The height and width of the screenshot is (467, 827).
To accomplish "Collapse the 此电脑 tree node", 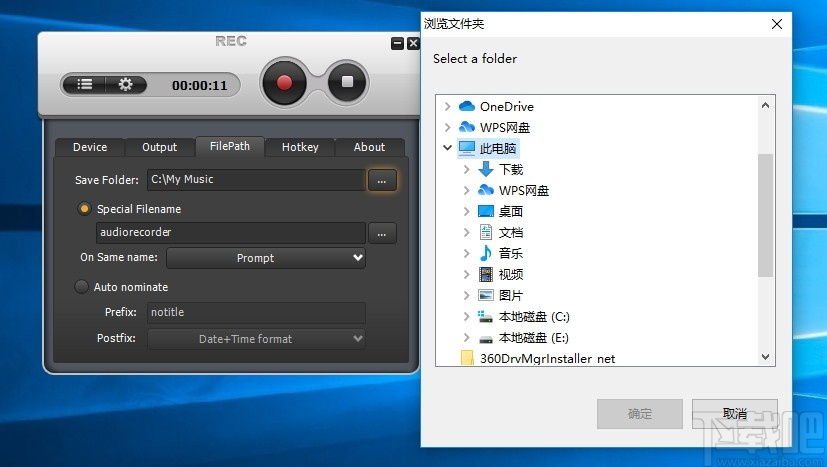I will pos(447,148).
